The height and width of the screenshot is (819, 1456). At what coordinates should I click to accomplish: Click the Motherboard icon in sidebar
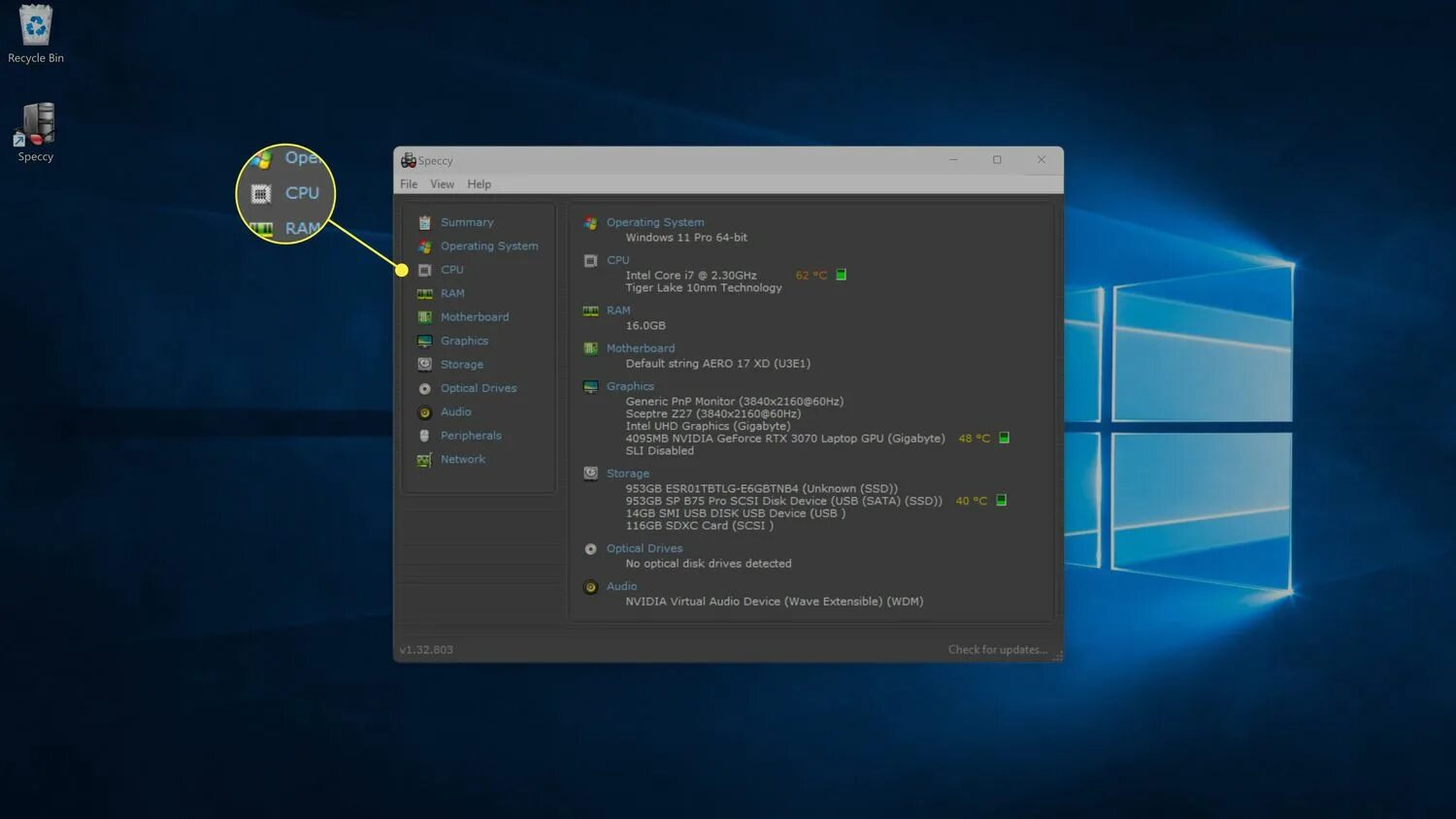pyautogui.click(x=424, y=317)
